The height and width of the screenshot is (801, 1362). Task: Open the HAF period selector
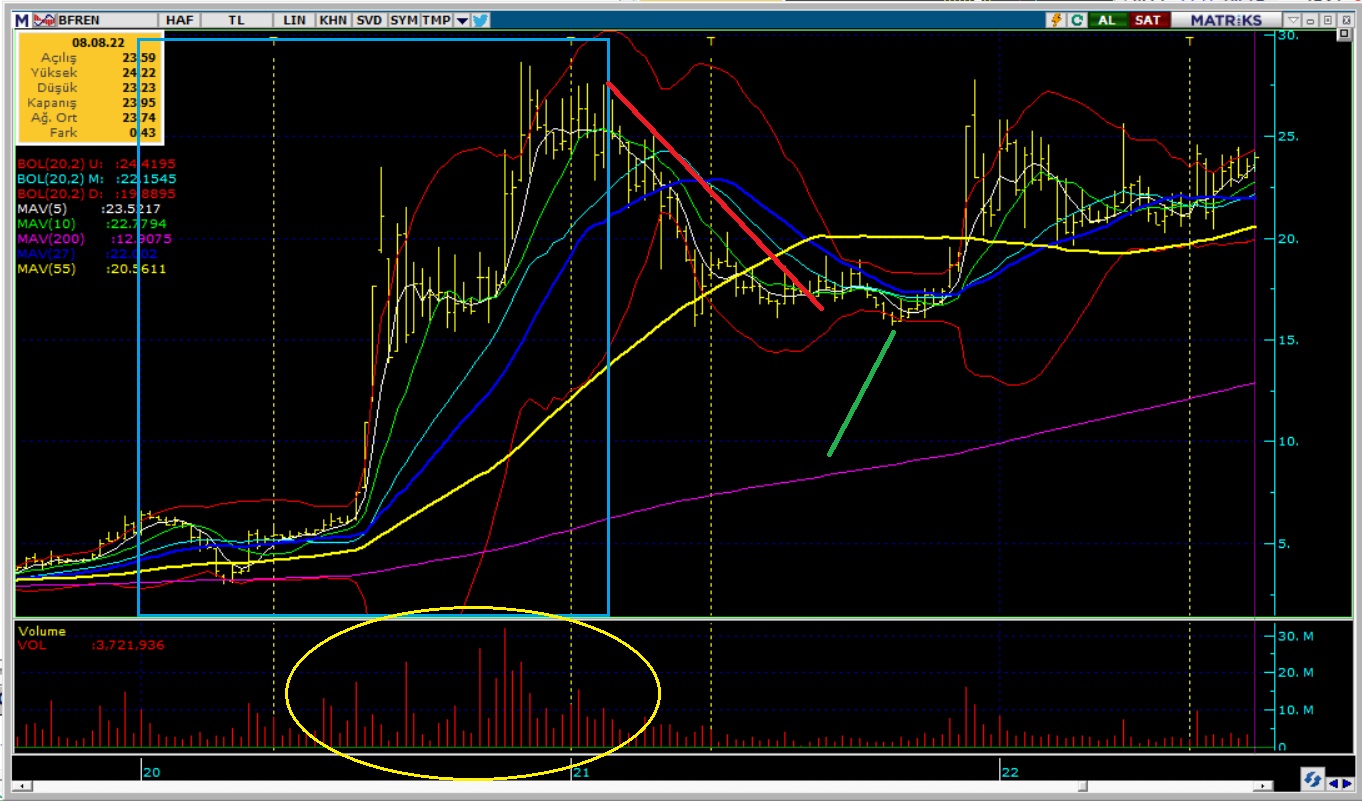[x=179, y=20]
